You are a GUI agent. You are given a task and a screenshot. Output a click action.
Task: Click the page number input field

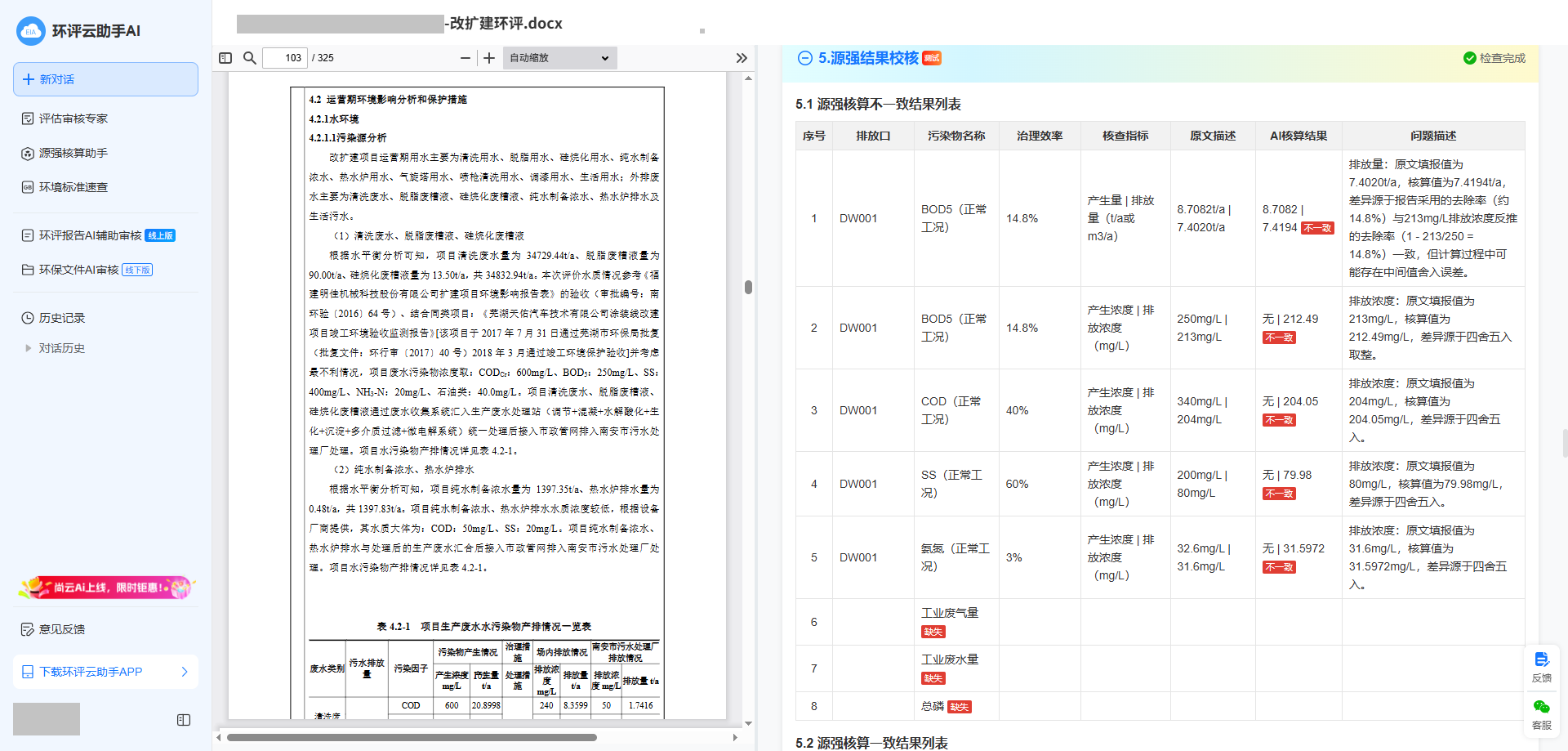pyautogui.click(x=285, y=58)
